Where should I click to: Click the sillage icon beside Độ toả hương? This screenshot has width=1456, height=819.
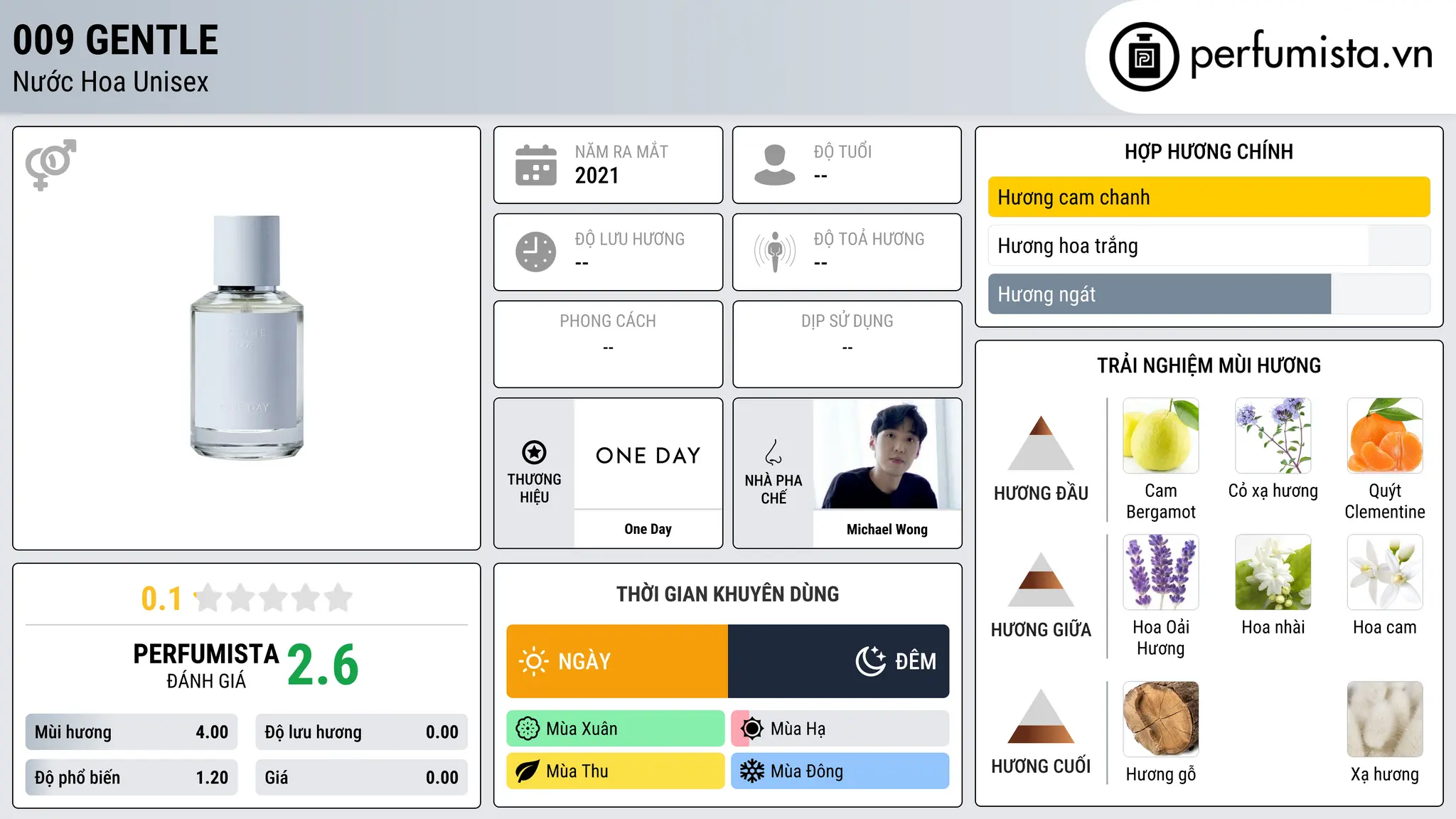pyautogui.click(x=775, y=252)
